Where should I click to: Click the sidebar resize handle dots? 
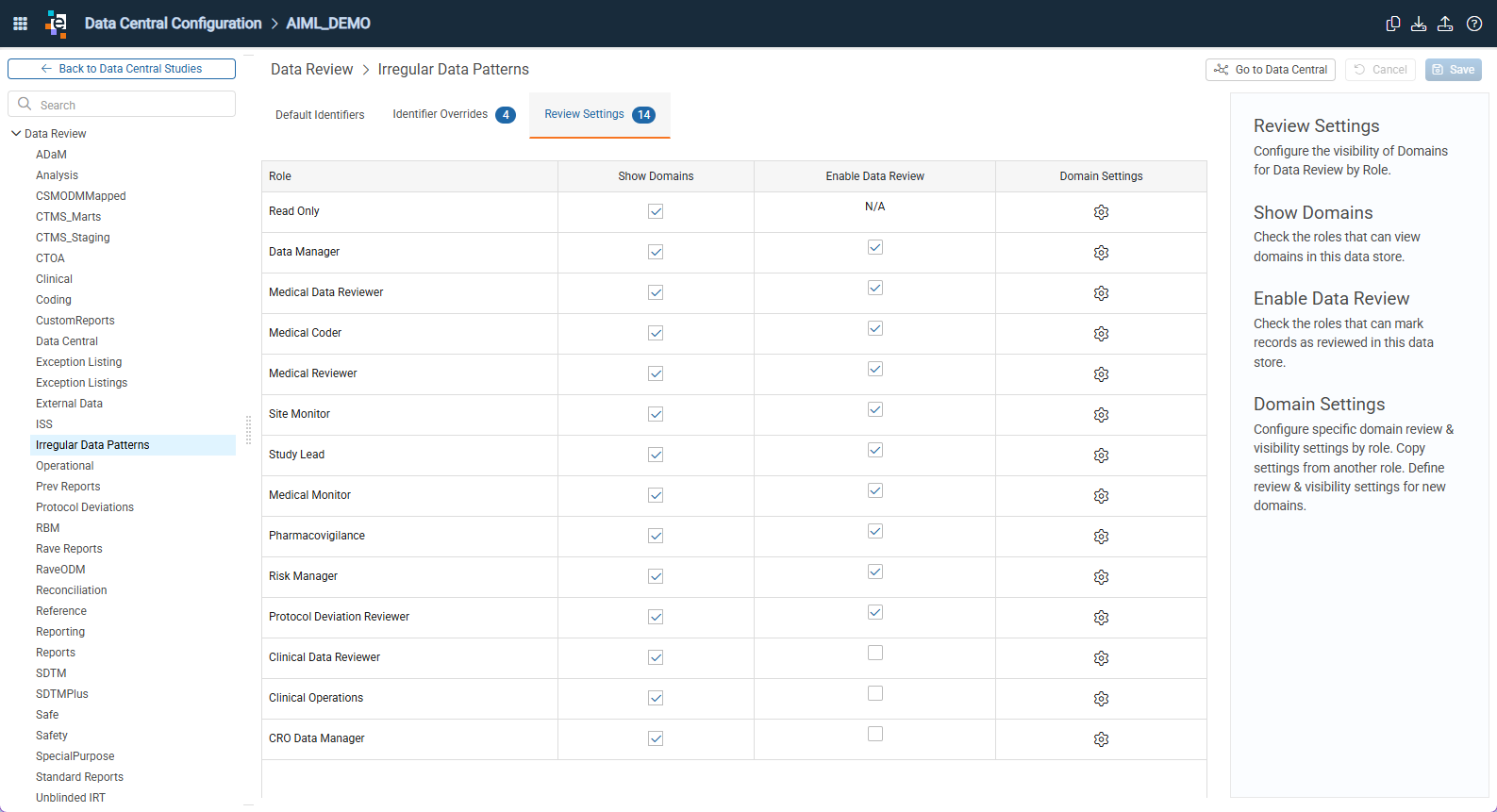[x=248, y=430]
